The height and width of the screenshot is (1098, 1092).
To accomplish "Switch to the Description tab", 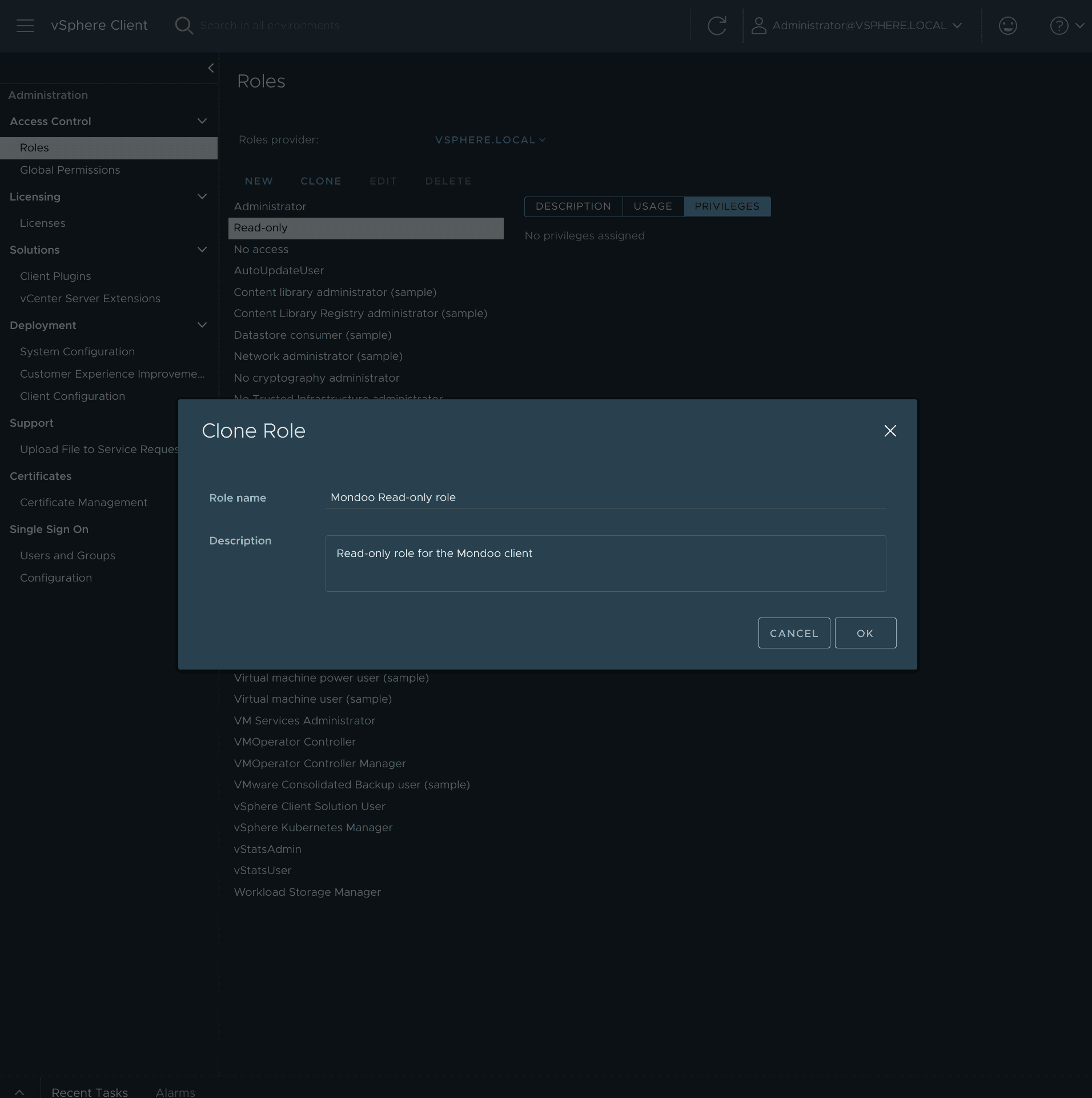I will coord(573,206).
